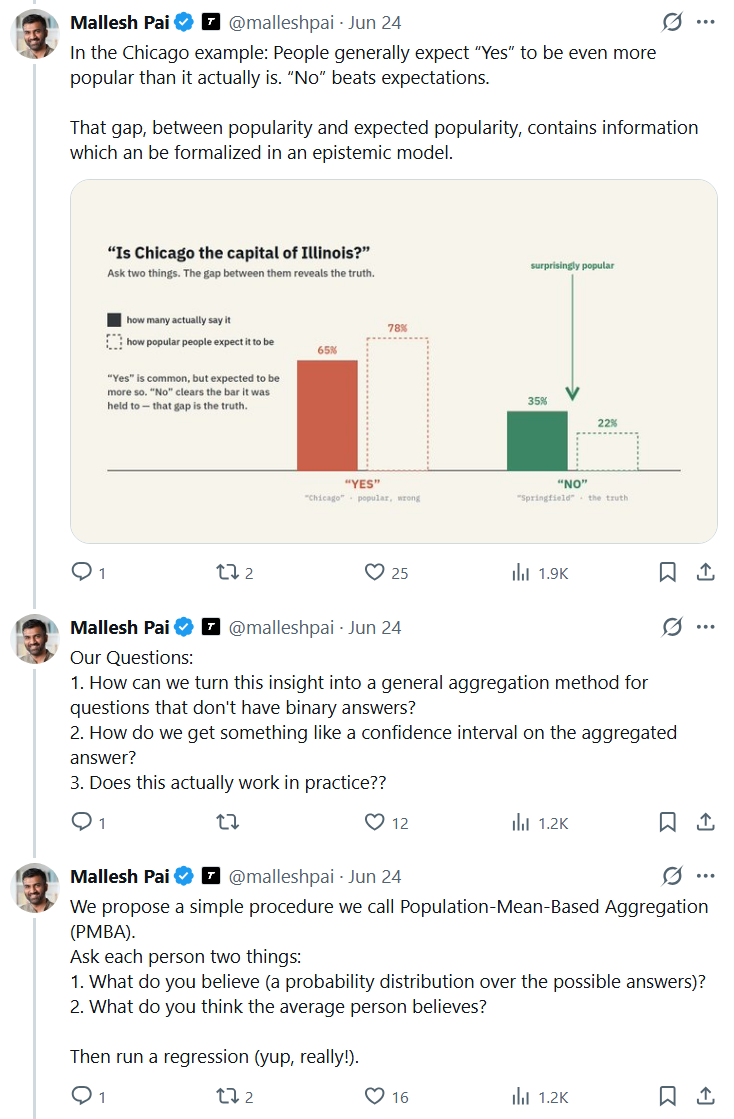Screen dimensions: 734x1119
Task: Open more options on PMBA tweet
Action: tap(705, 876)
